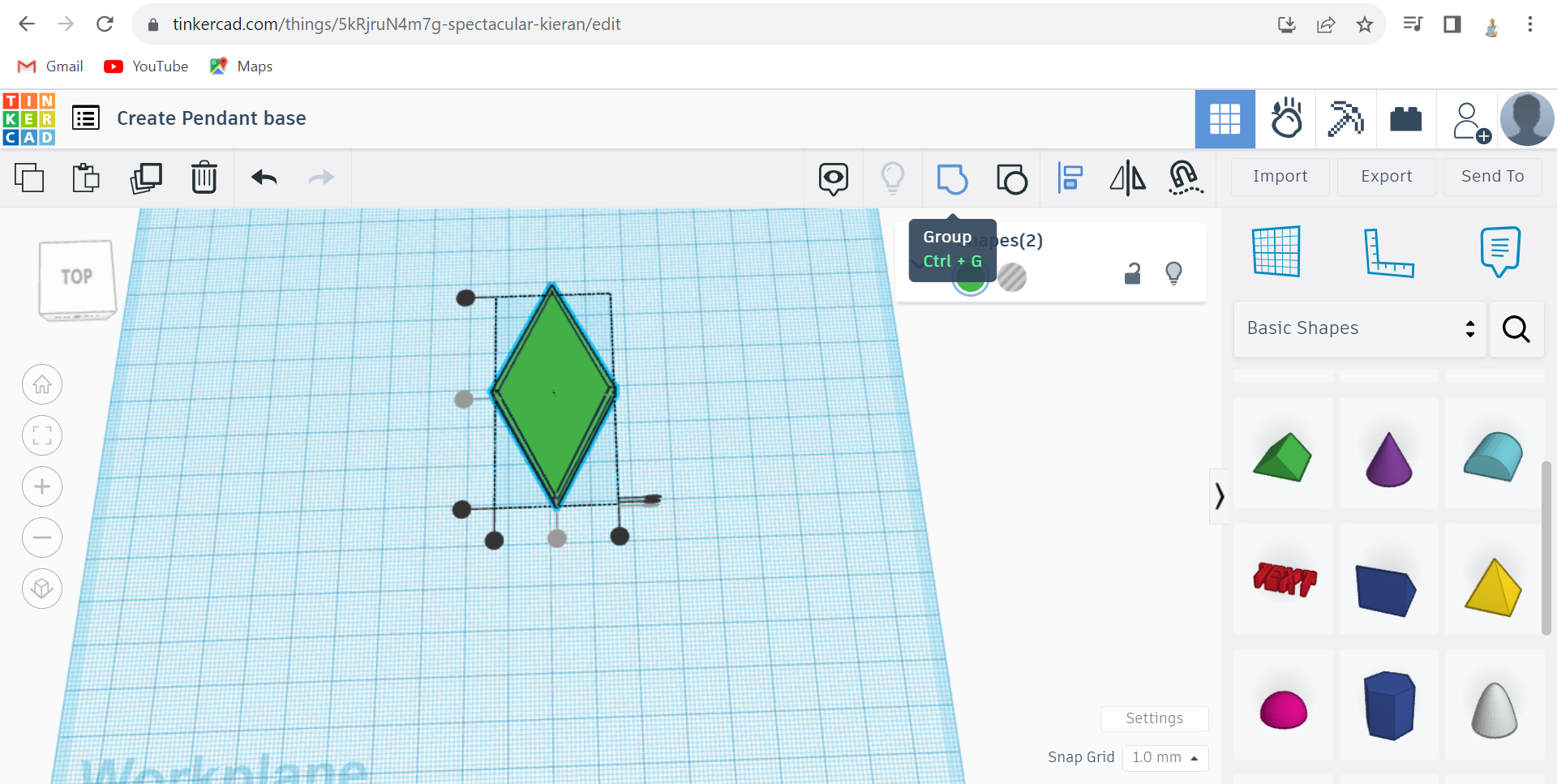Place the Workplane tool
This screenshot has height=784, width=1557.
pyautogui.click(x=1276, y=251)
